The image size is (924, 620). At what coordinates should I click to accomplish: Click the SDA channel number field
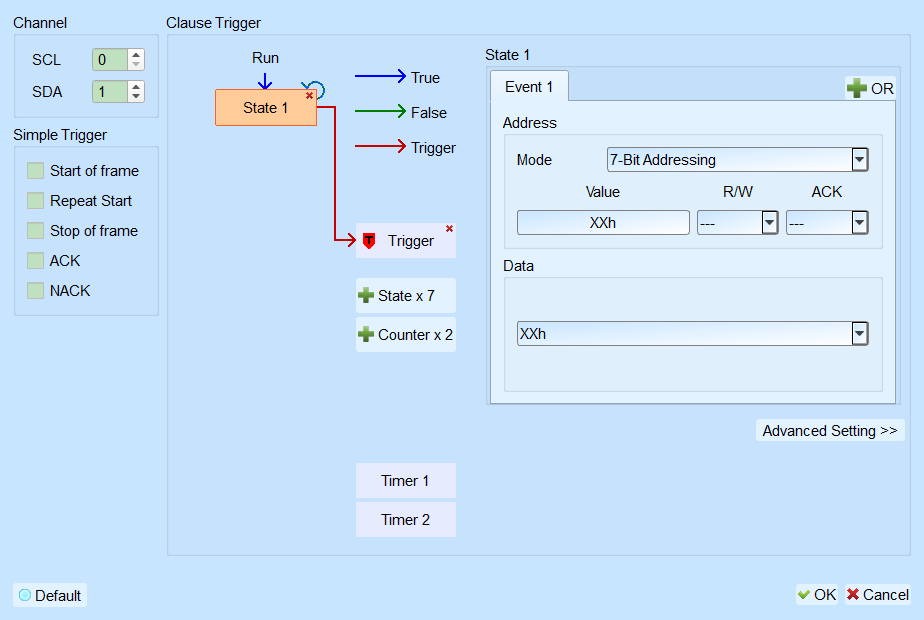pos(110,91)
